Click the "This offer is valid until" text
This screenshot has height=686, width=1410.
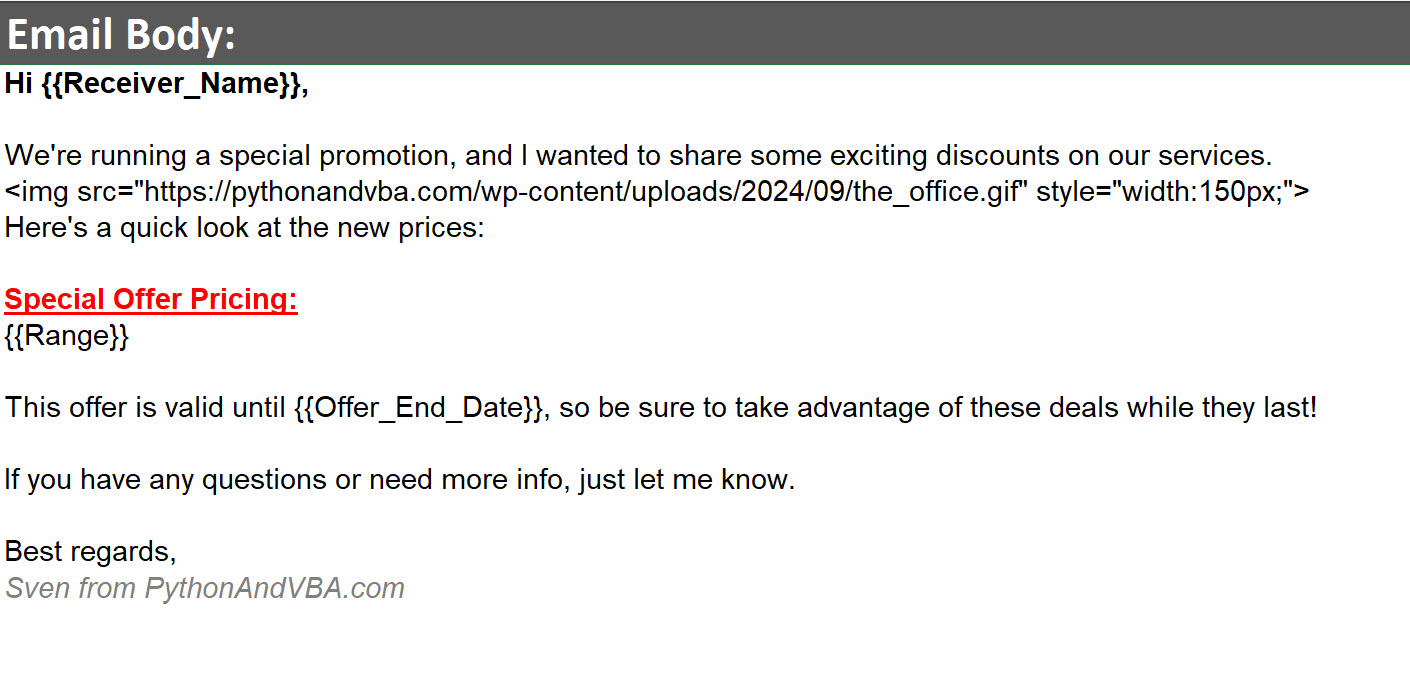click(x=145, y=408)
